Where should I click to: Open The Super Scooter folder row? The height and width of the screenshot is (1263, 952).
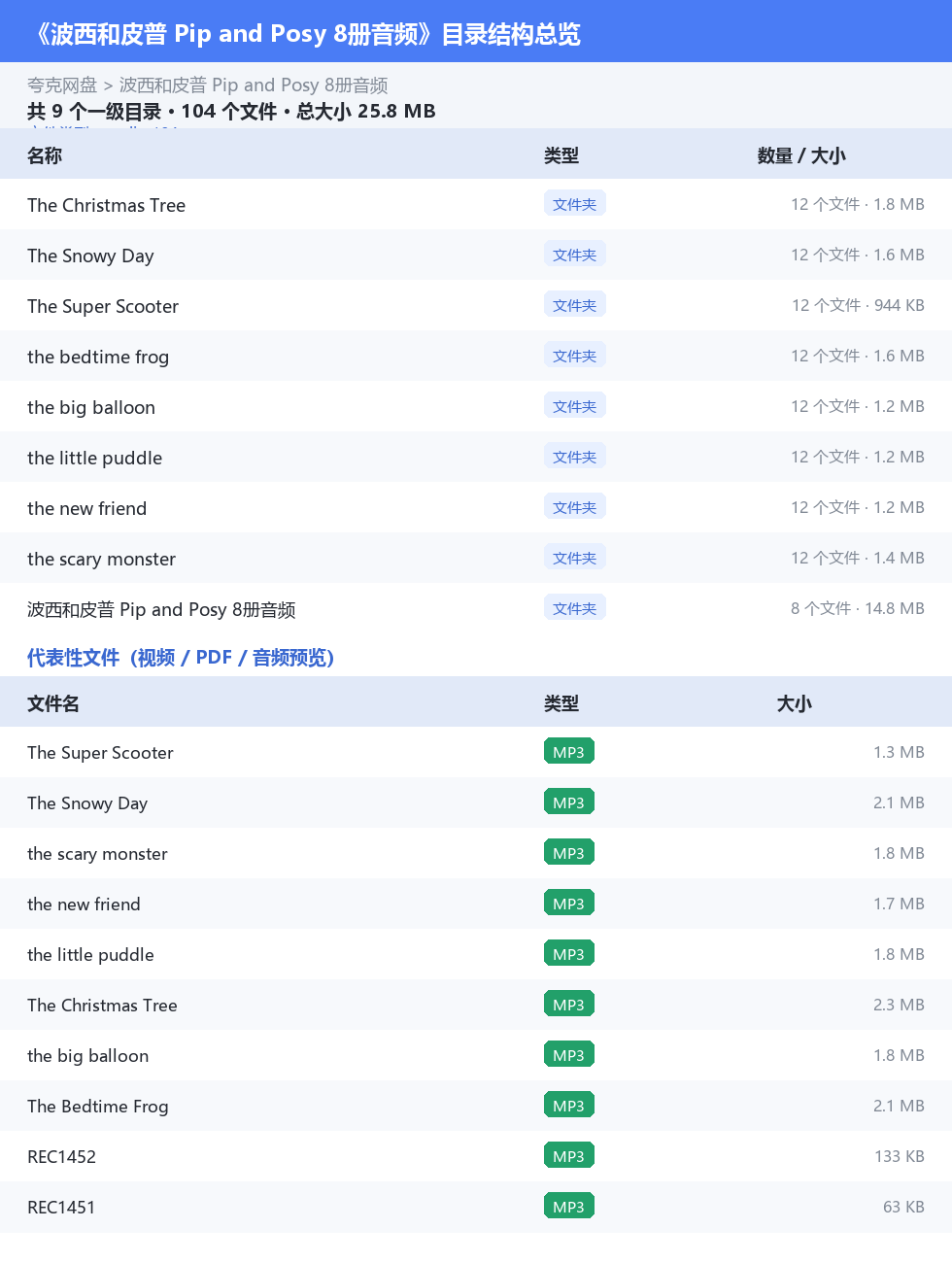pyautogui.click(x=476, y=305)
